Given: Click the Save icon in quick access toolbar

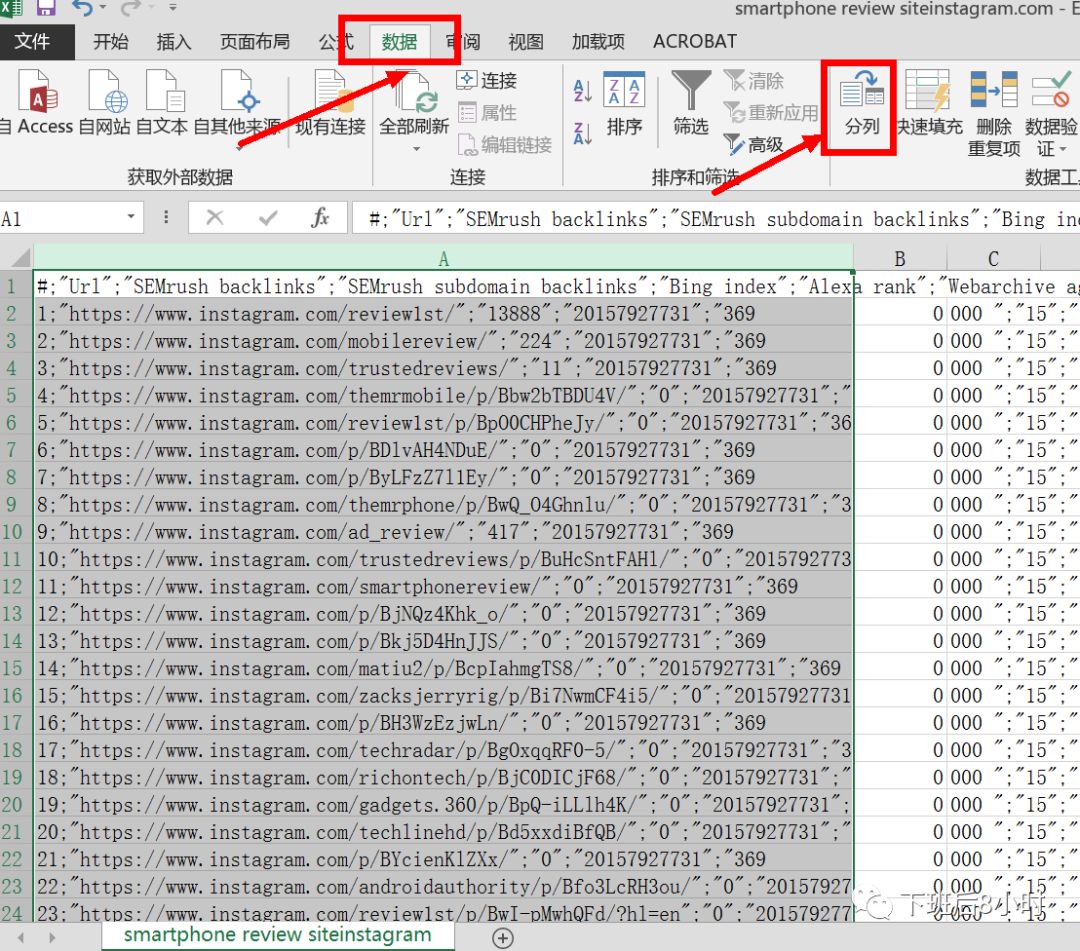Looking at the screenshot, I should click(46, 8).
